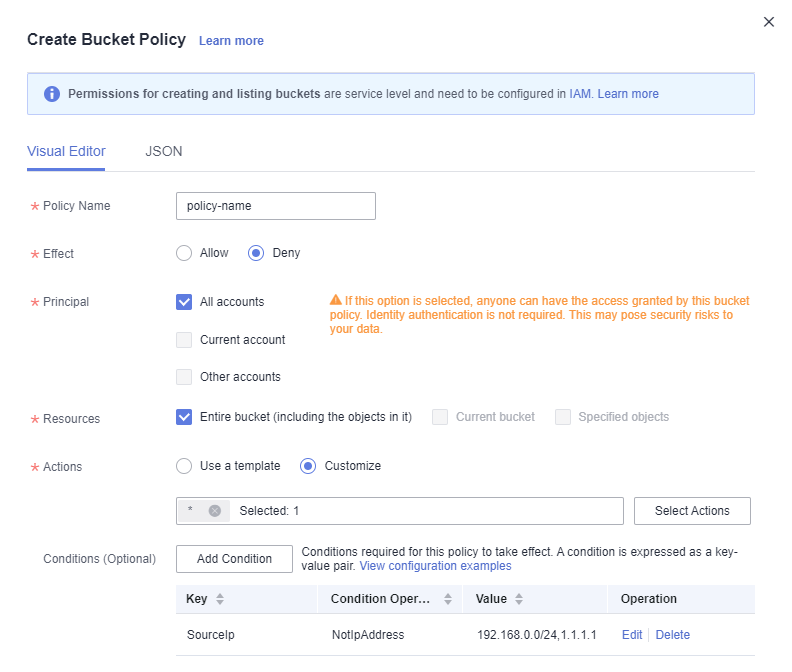Click the SourceIp key cell
Screen dimensions: 792x672
pos(211,635)
